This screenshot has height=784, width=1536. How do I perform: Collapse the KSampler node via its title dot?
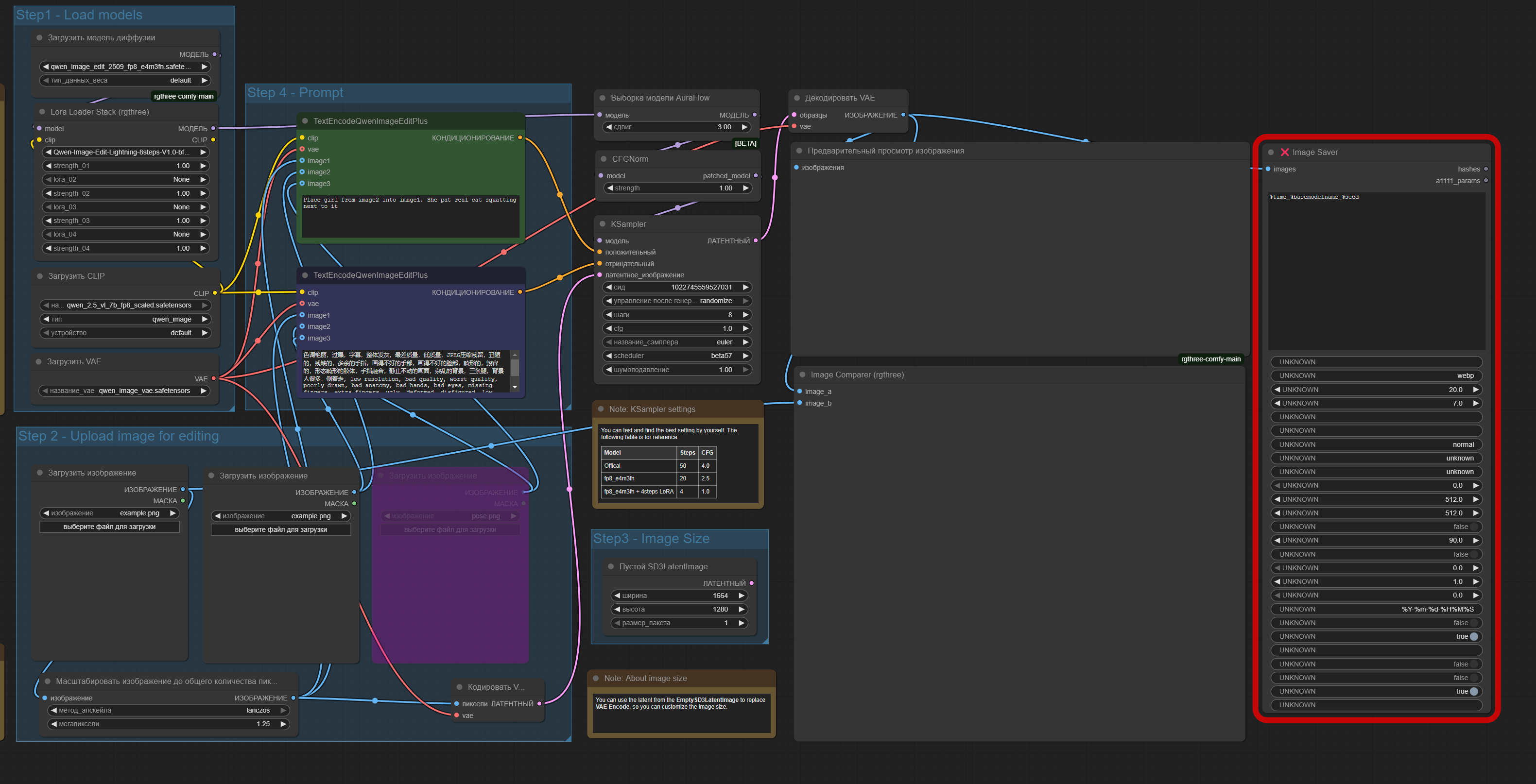(x=602, y=224)
